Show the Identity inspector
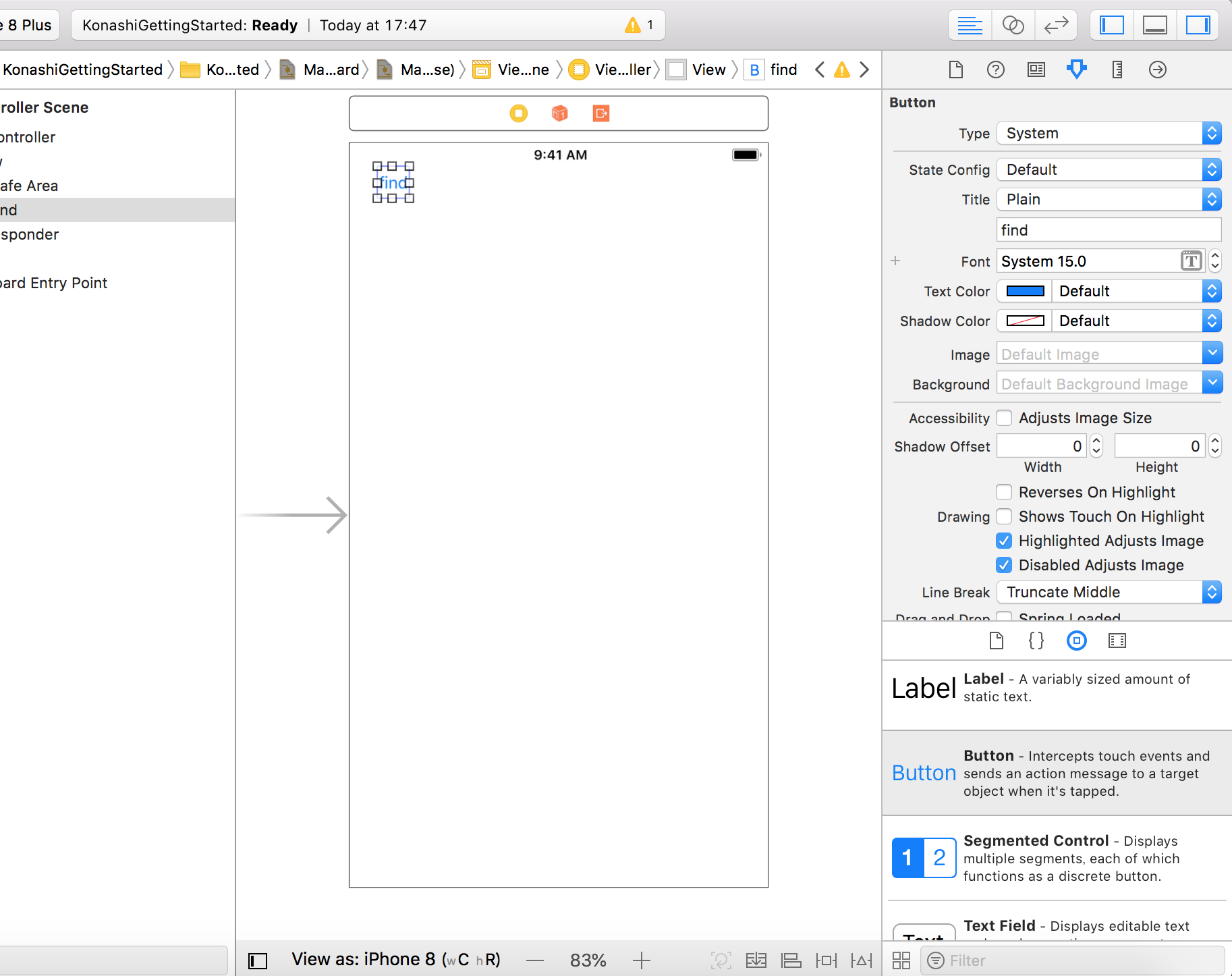1232x976 pixels. coord(1036,70)
